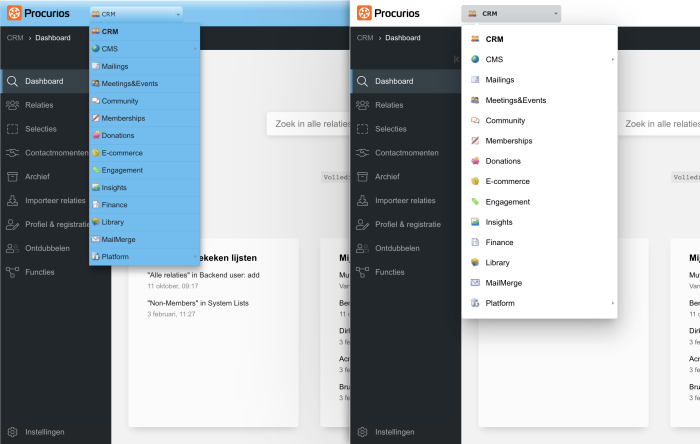
Task: Open Instellingen in right window sidebar
Action: click(406, 432)
